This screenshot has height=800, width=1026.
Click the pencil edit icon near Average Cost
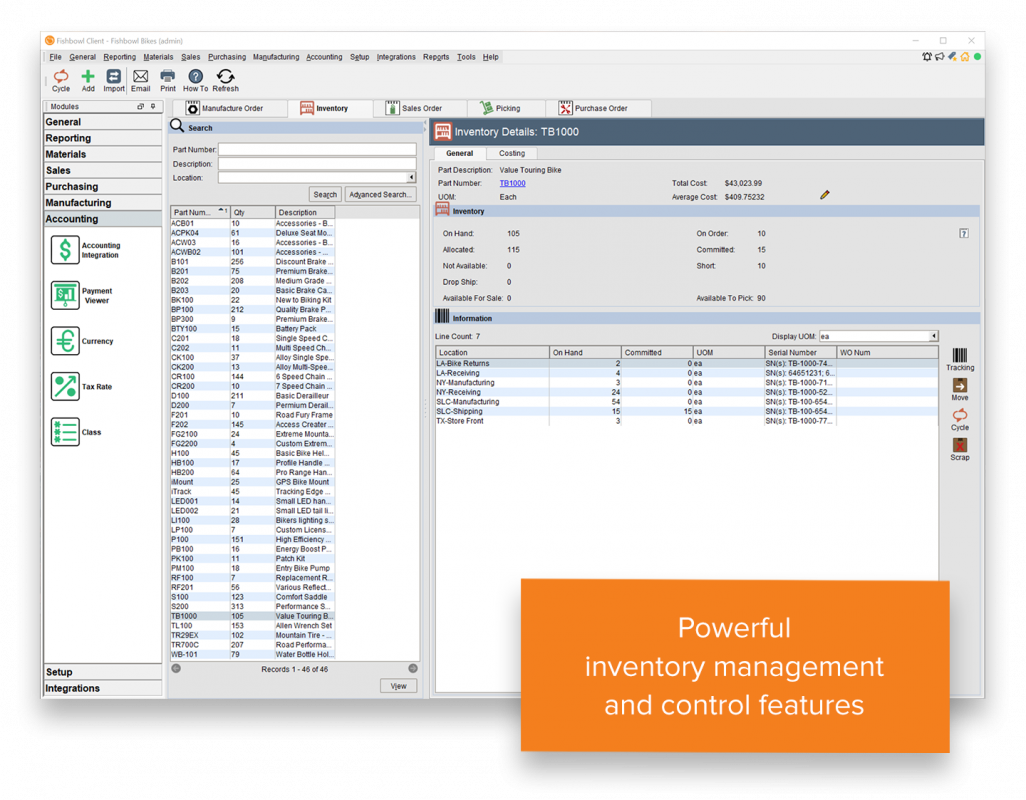pos(824,195)
